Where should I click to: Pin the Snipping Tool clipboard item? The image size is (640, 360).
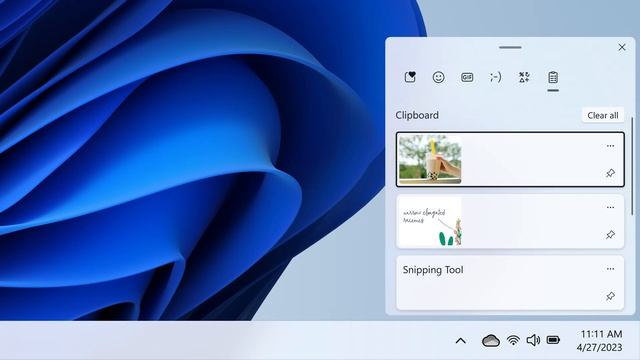click(x=610, y=296)
